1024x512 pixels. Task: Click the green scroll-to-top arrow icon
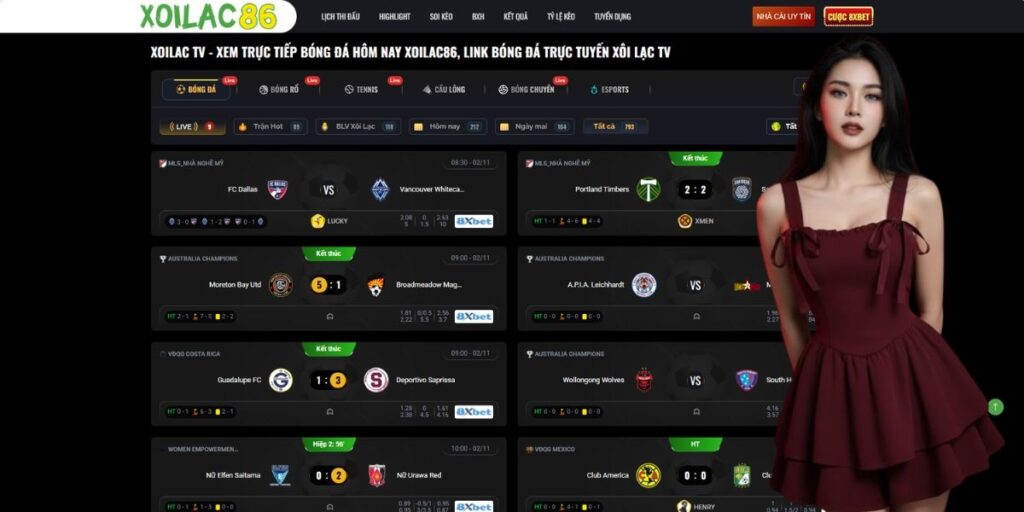995,407
